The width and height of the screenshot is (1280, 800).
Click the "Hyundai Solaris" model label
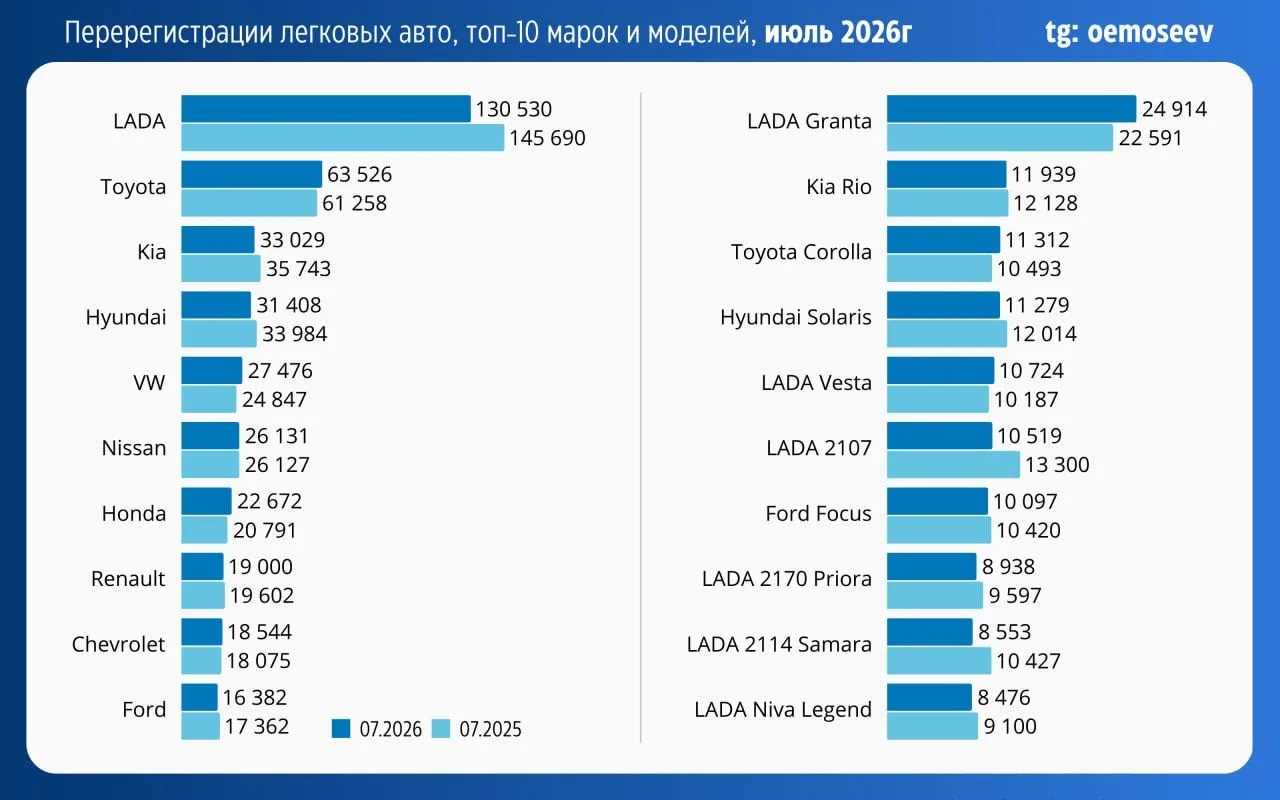tap(796, 318)
